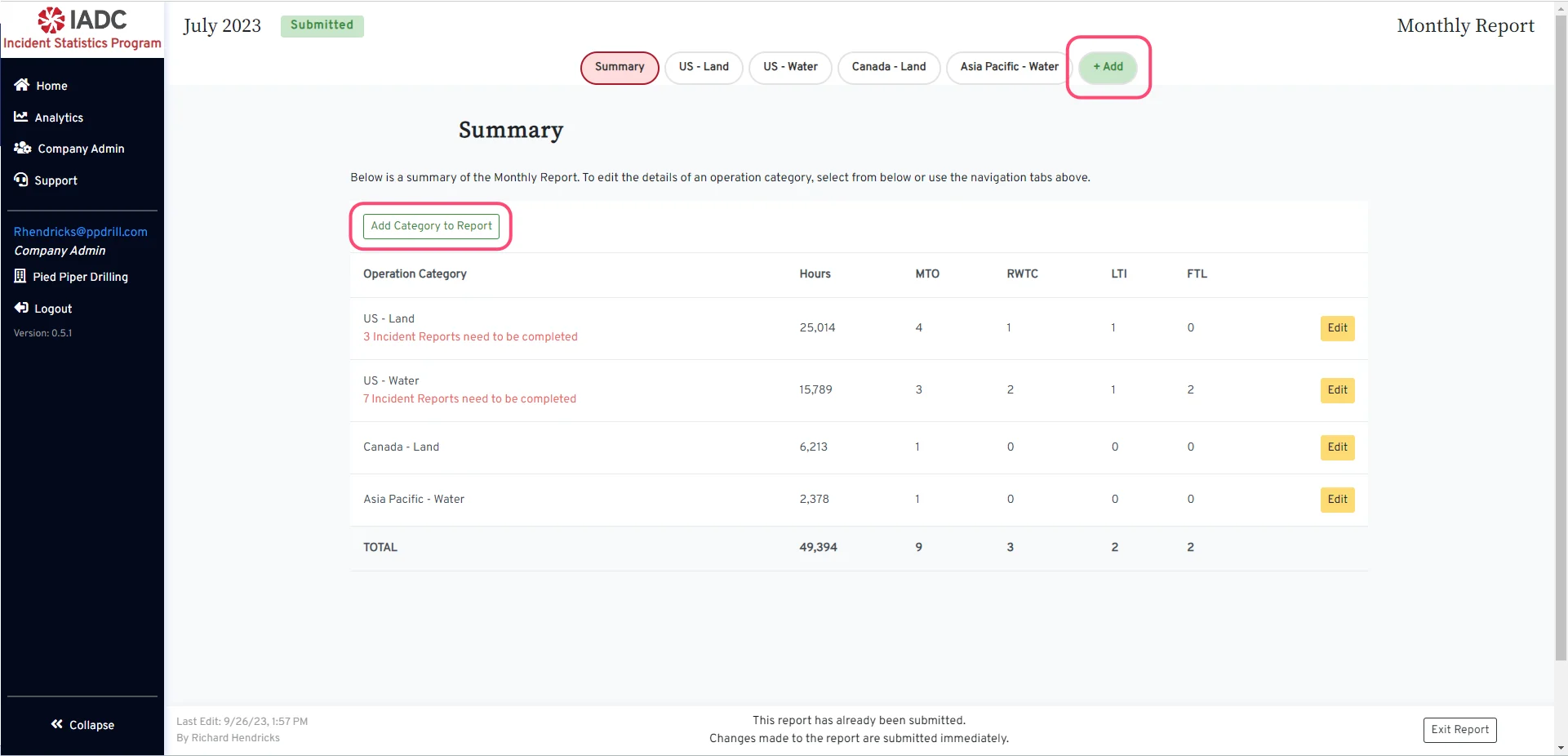1568x756 pixels.
Task: Click the MTO column header
Action: tap(927, 274)
